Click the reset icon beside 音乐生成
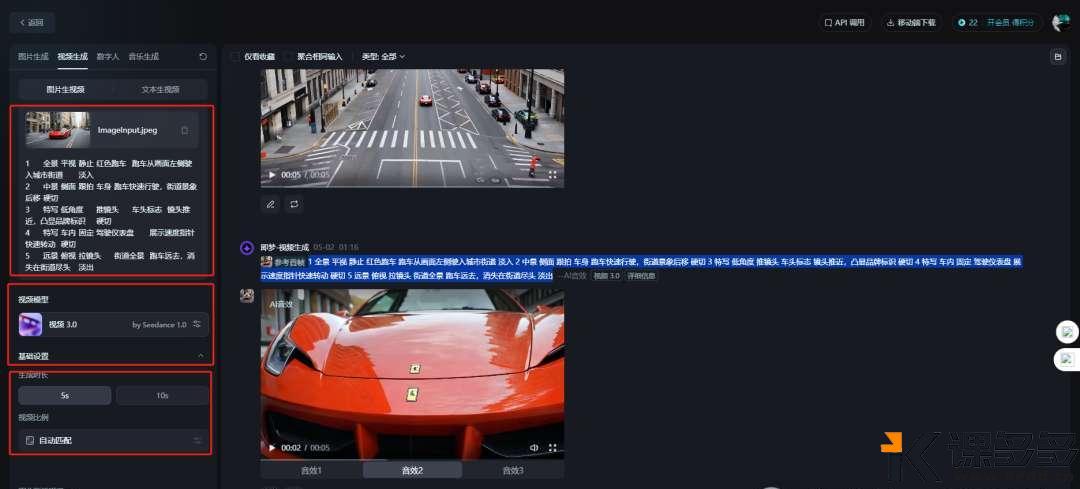1080x489 pixels. (202, 56)
